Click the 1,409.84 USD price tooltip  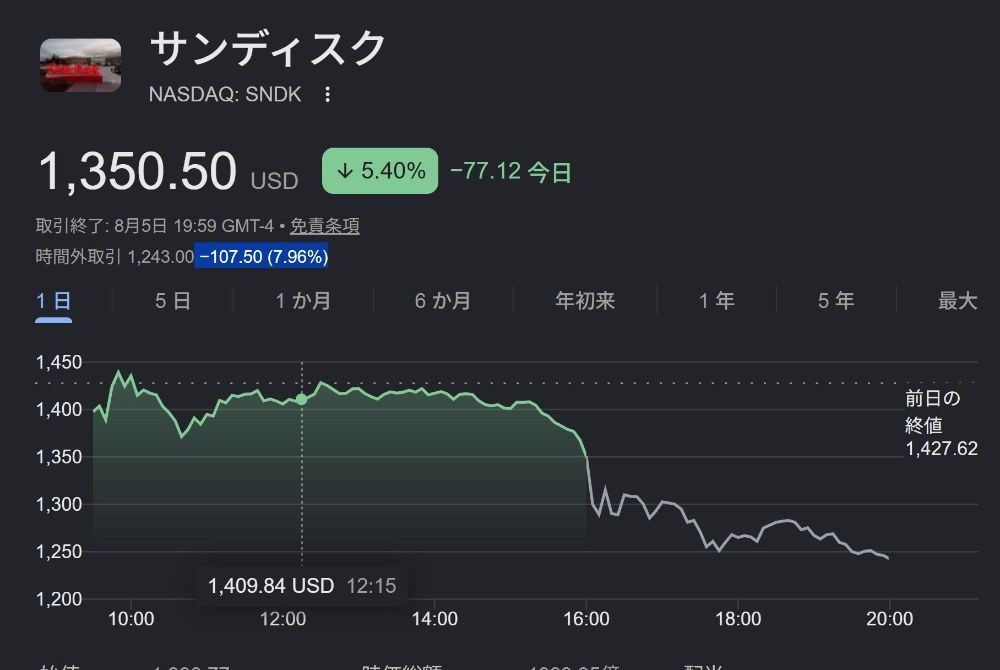[302, 586]
